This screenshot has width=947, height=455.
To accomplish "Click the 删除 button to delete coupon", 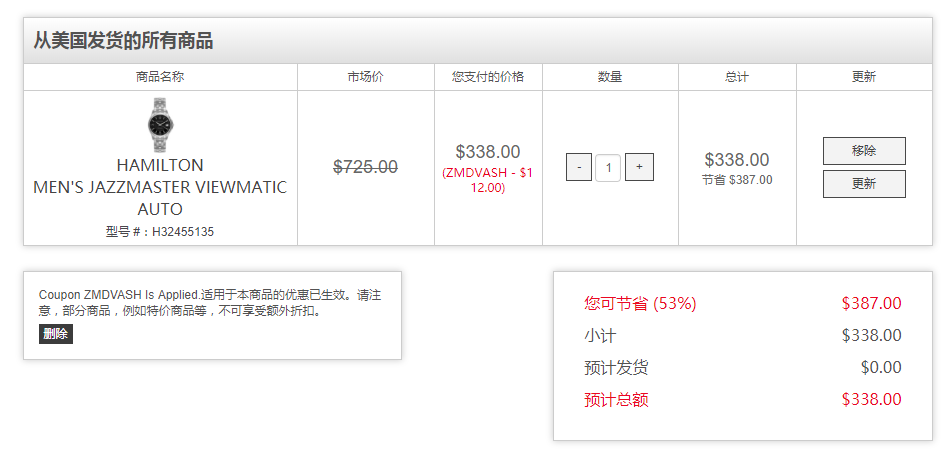I will coord(56,334).
